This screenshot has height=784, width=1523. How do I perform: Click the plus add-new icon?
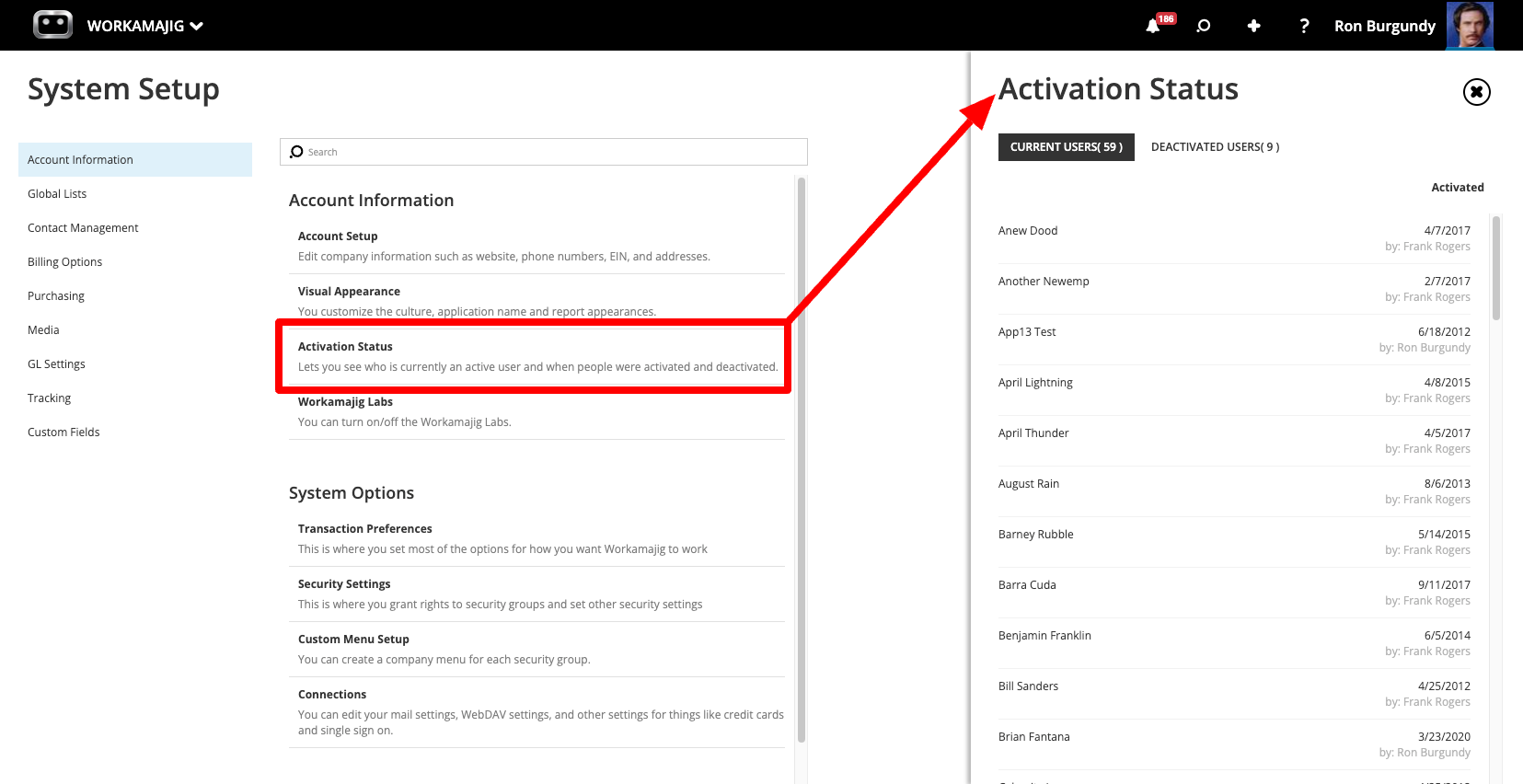(x=1253, y=26)
